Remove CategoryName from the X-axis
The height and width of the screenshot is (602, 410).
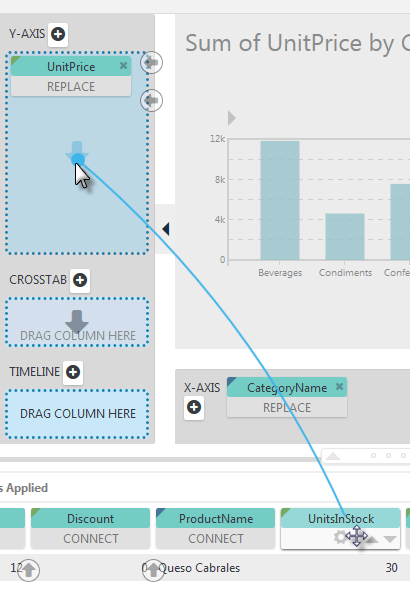(339, 387)
